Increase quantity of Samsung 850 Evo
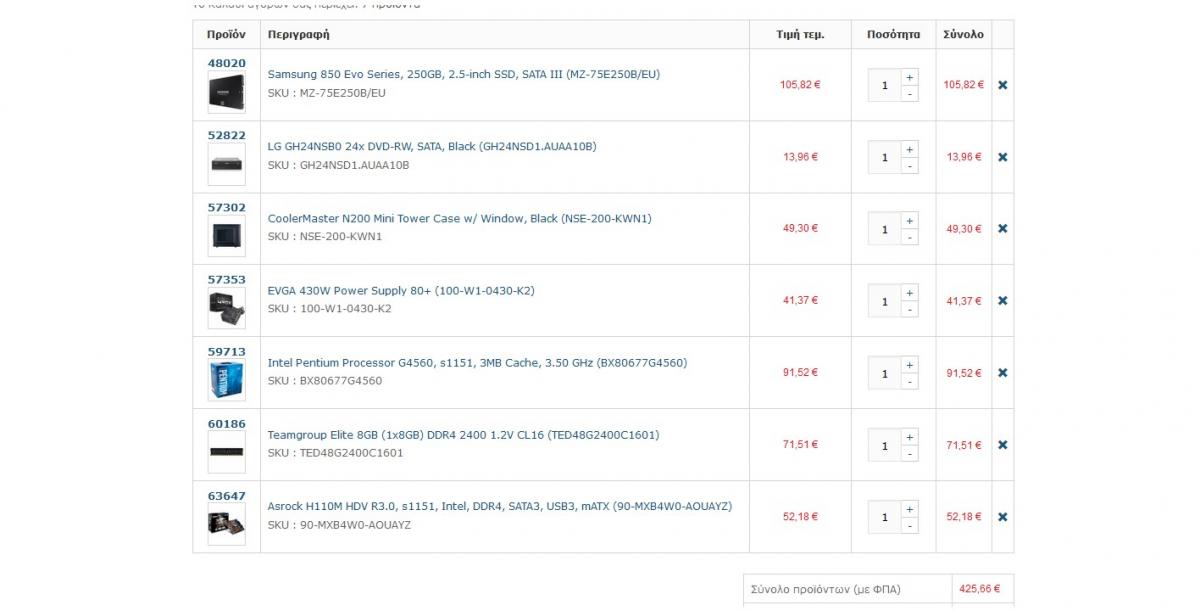The image size is (1200, 611). point(909,77)
